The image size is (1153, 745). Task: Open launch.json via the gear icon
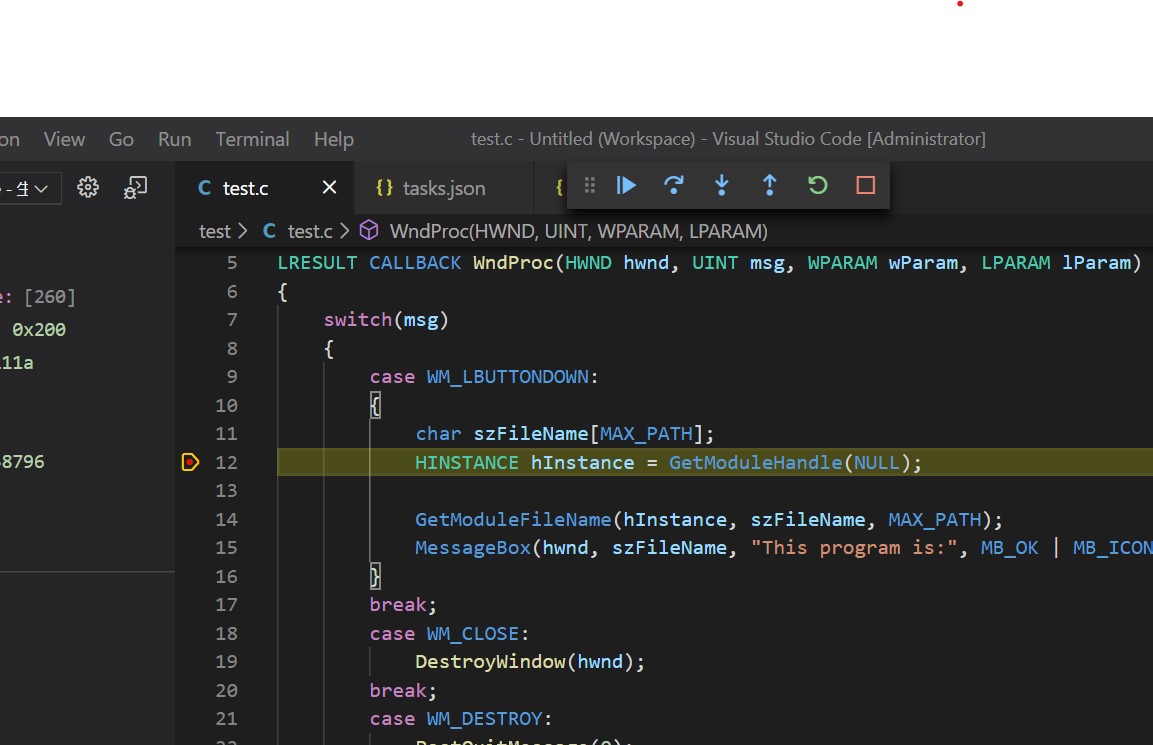[x=88, y=188]
